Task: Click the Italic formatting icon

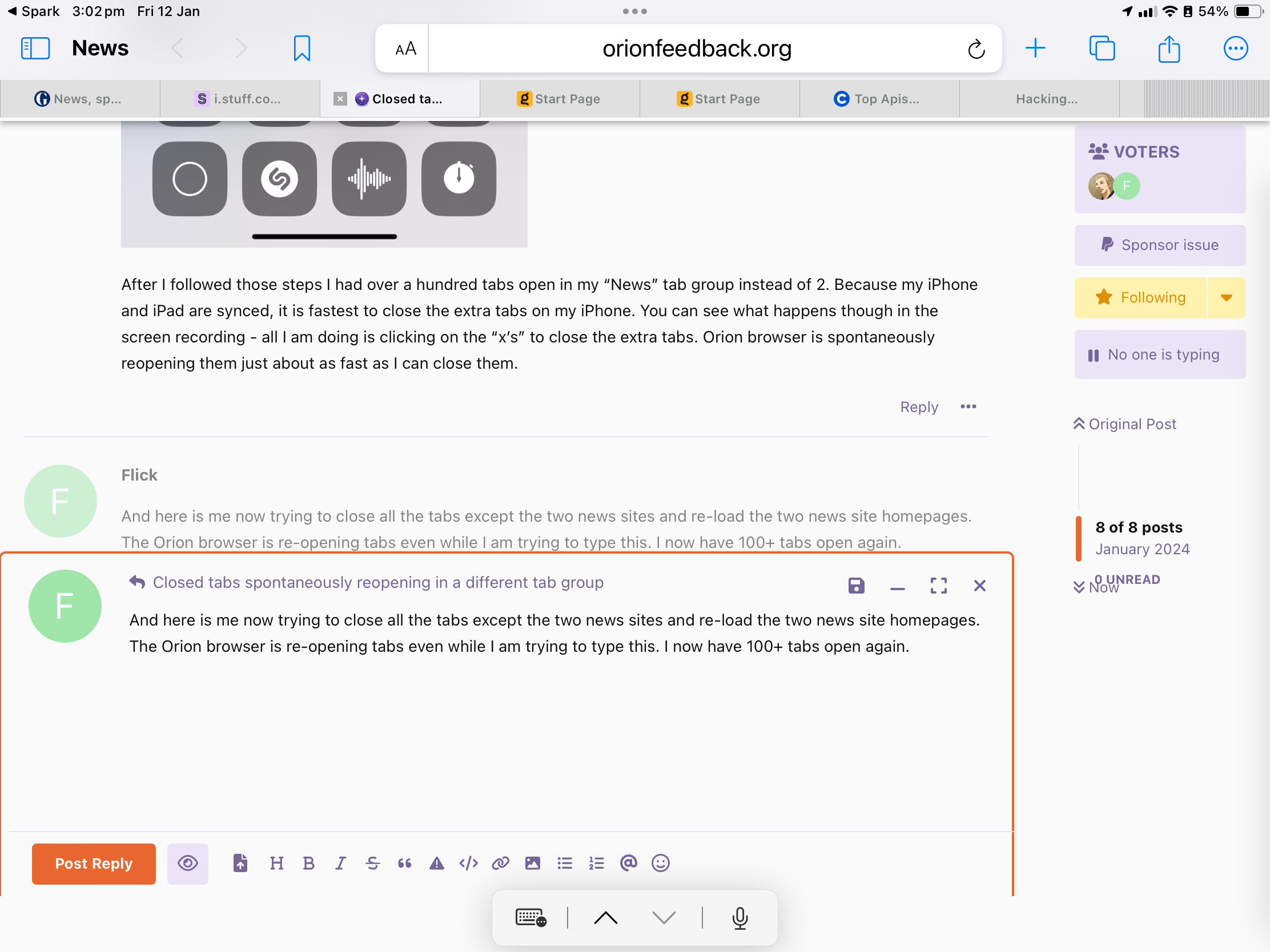Action: pyautogui.click(x=340, y=862)
